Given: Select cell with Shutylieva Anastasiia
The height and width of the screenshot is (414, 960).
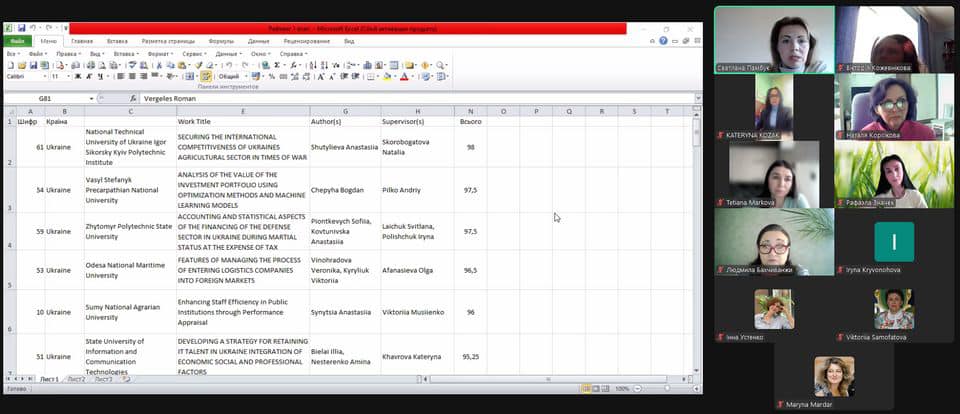Looking at the screenshot, I should [x=345, y=147].
